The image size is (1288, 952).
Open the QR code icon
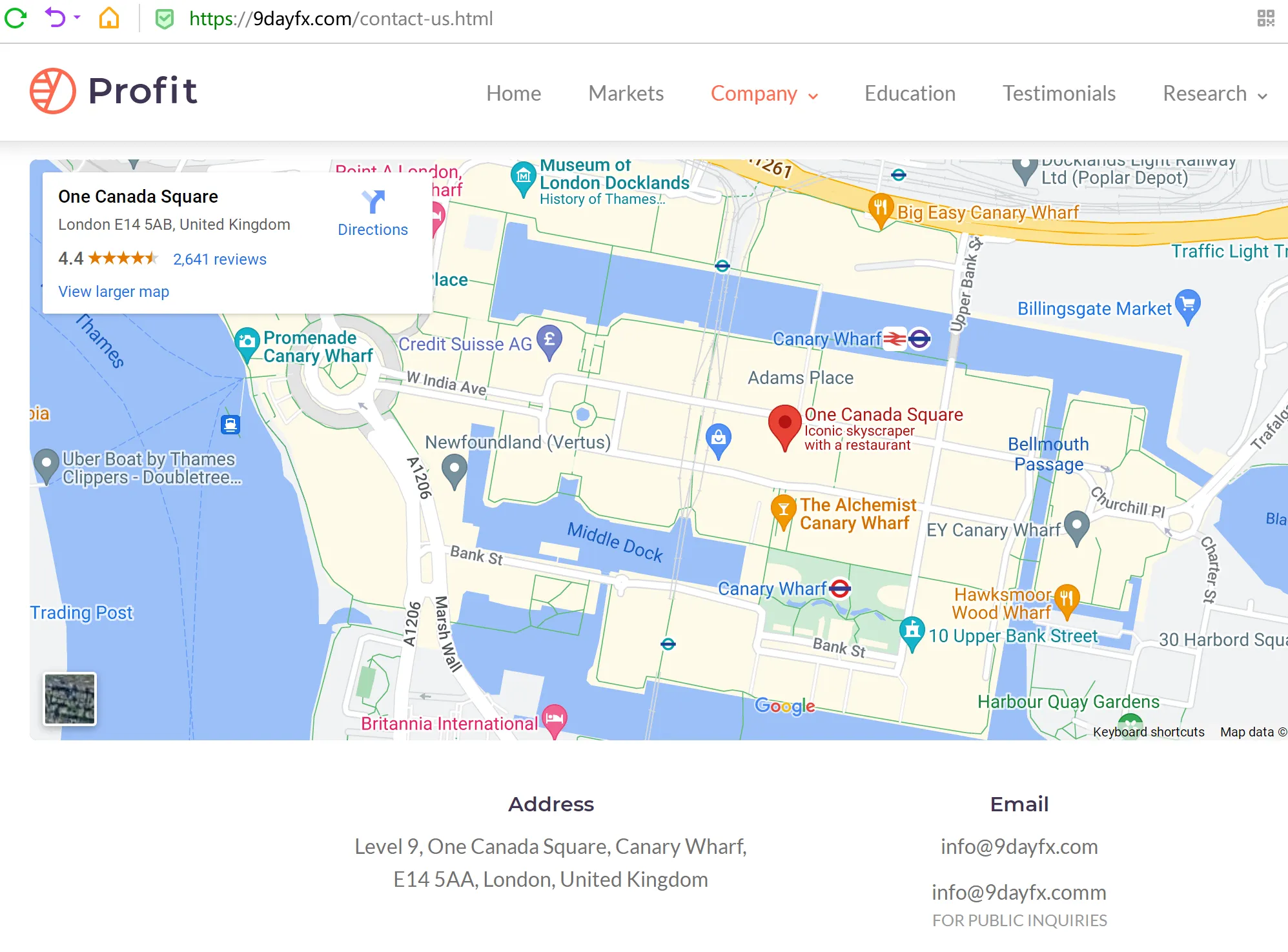[1266, 18]
